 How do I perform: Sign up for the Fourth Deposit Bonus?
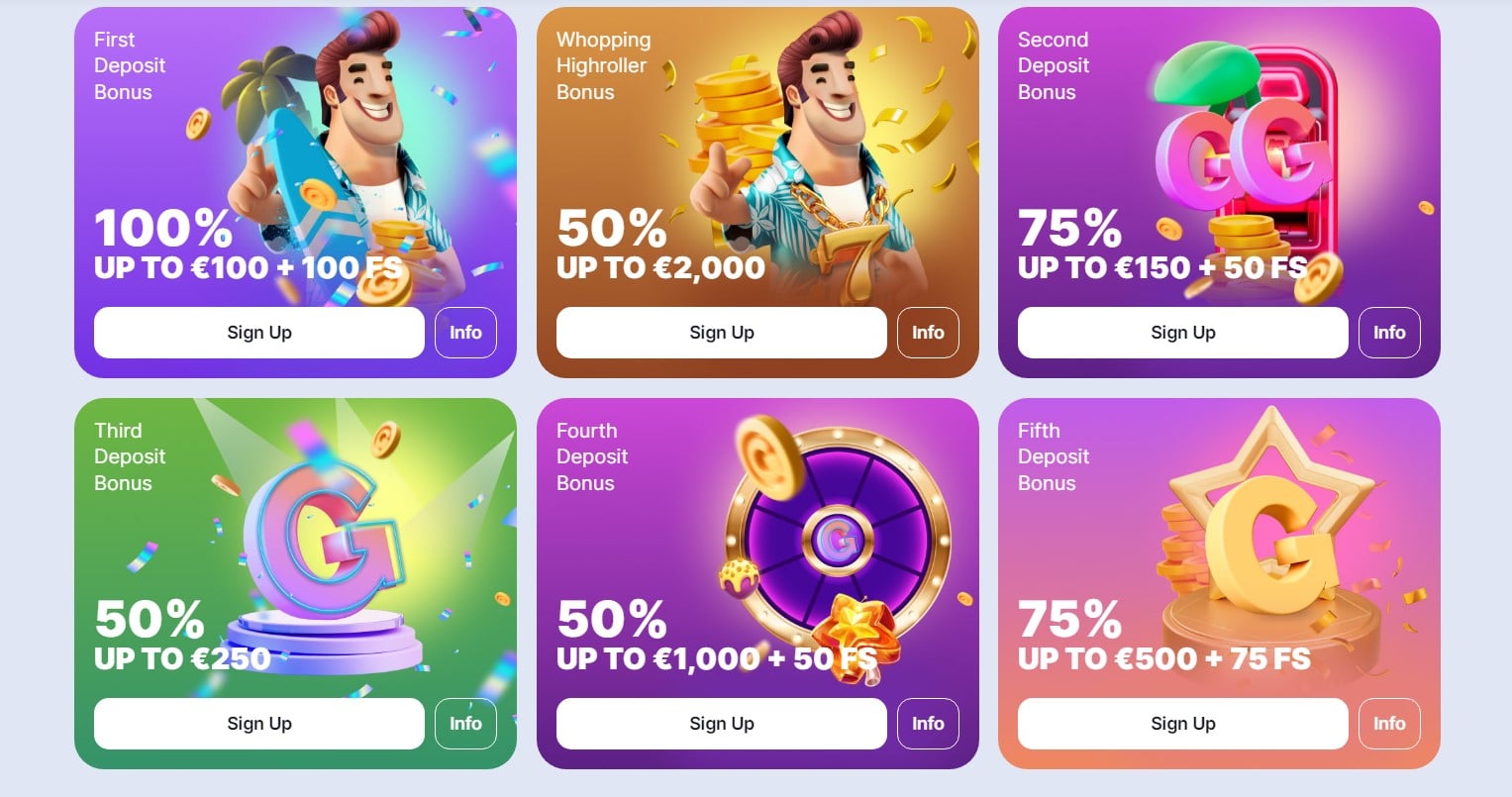pyautogui.click(x=722, y=724)
